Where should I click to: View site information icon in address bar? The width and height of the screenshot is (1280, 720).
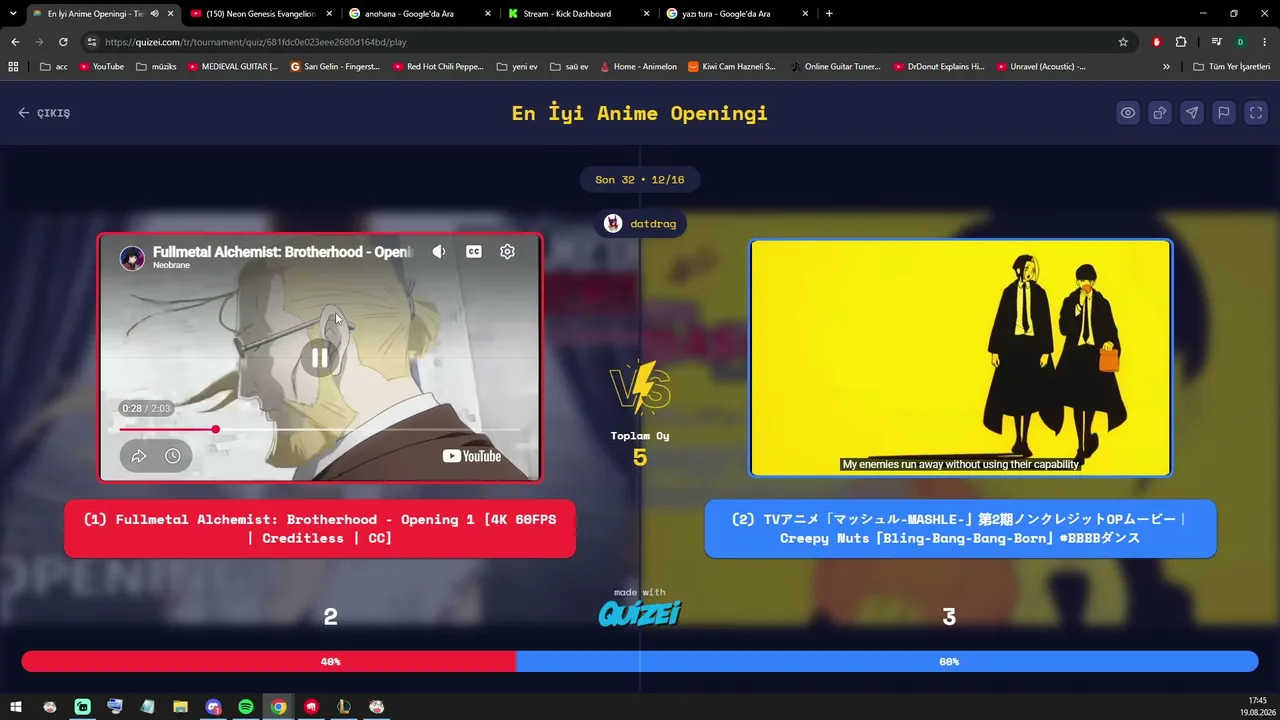coord(92,42)
